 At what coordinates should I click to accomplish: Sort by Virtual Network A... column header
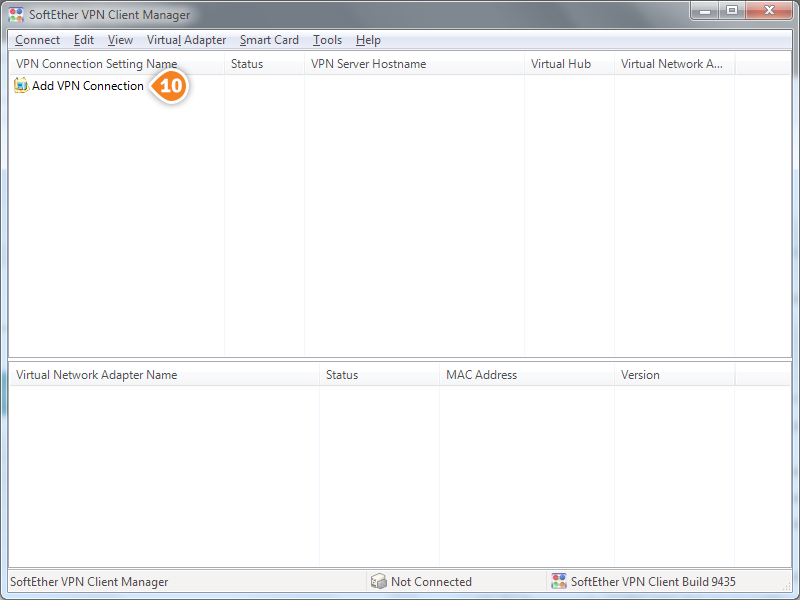tap(674, 64)
